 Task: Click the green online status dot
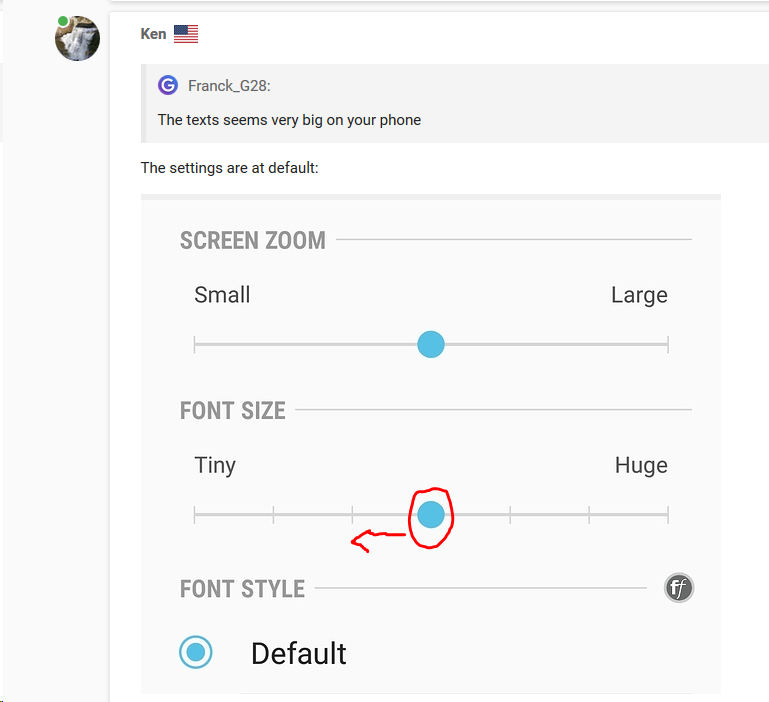tap(63, 21)
